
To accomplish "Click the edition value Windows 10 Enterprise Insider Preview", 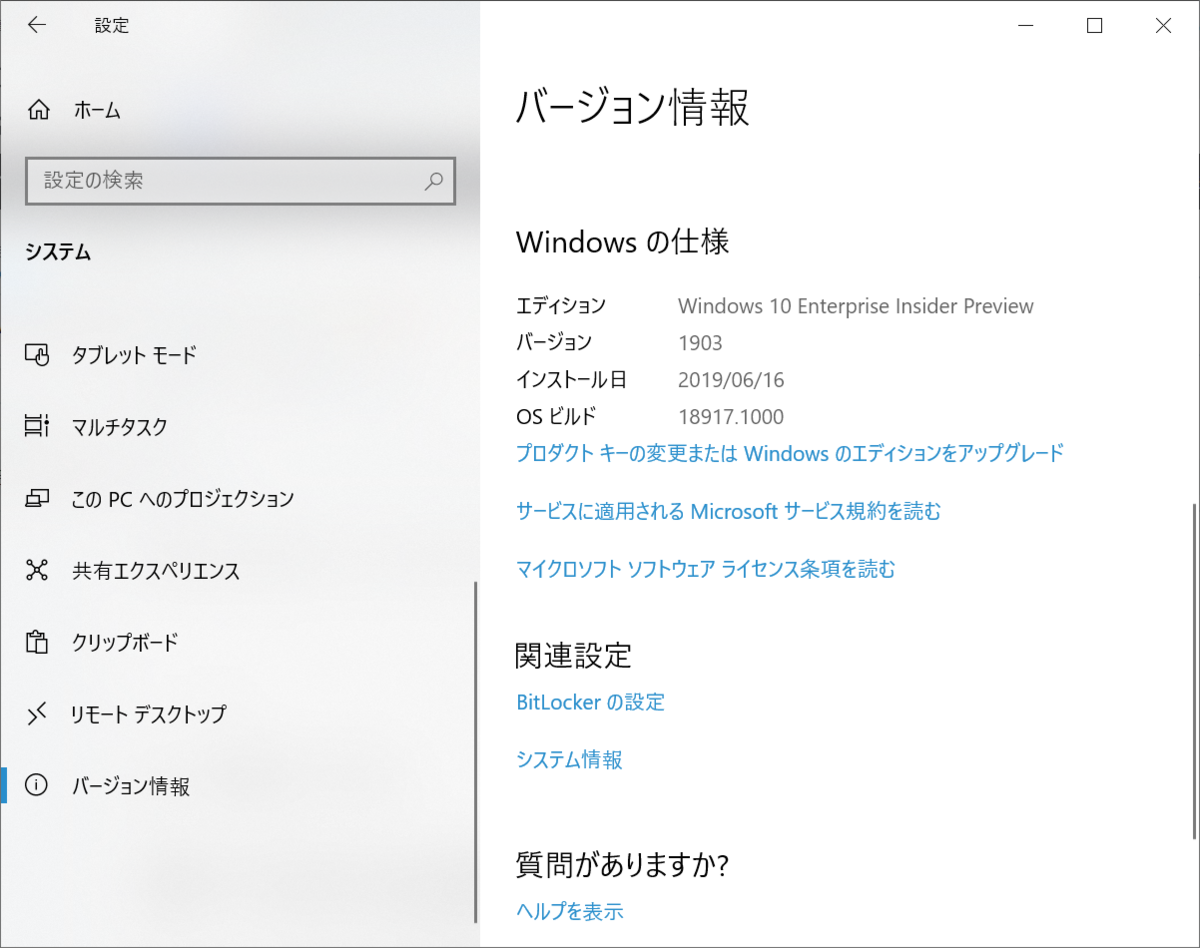I will coord(856,306).
